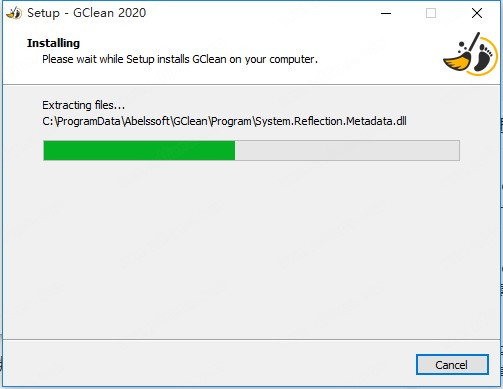Cancel the GClean installation
Viewport: 503px width, 389px height.
pyautogui.click(x=452, y=365)
